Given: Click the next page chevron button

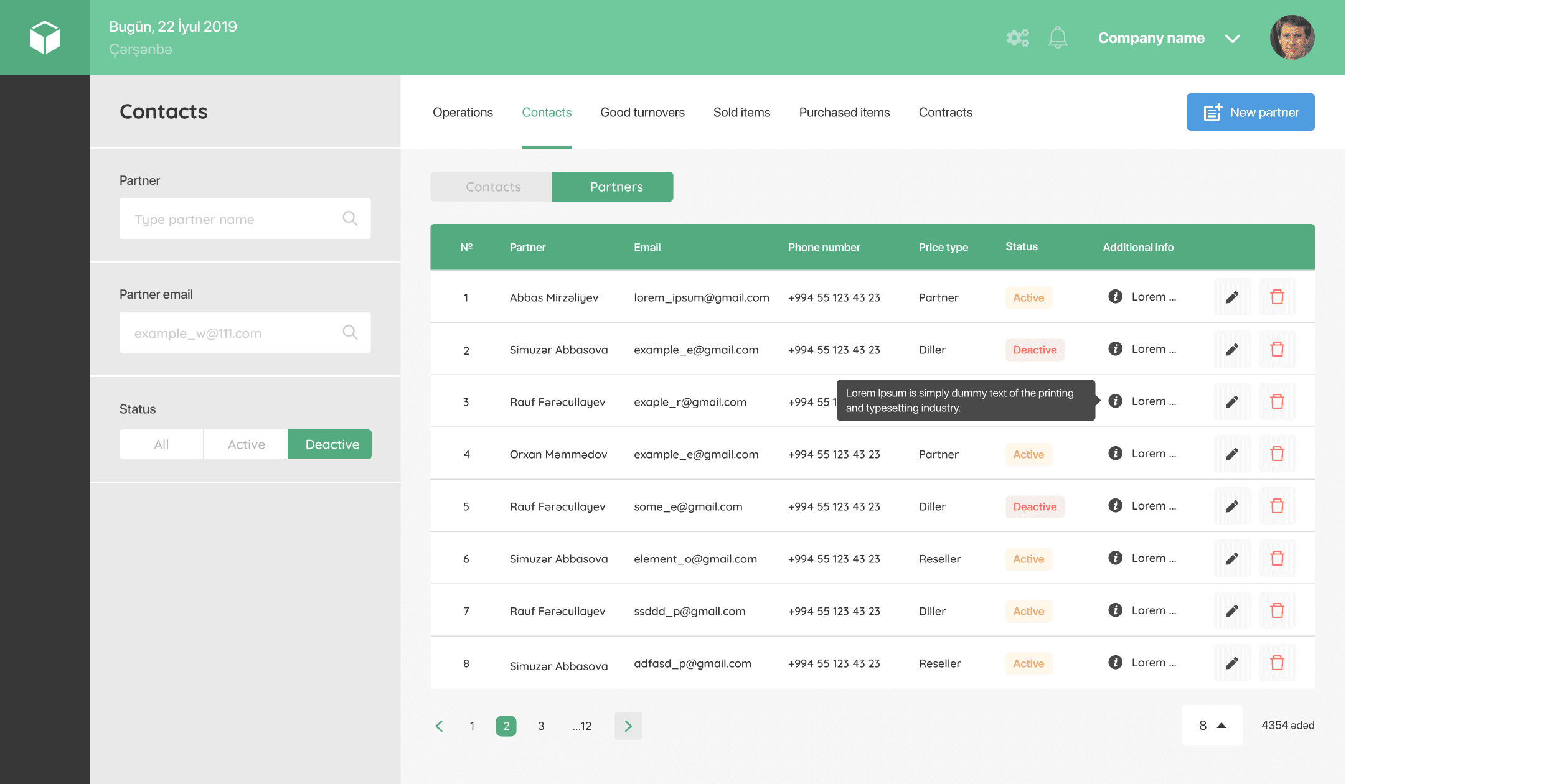Looking at the screenshot, I should (x=629, y=726).
